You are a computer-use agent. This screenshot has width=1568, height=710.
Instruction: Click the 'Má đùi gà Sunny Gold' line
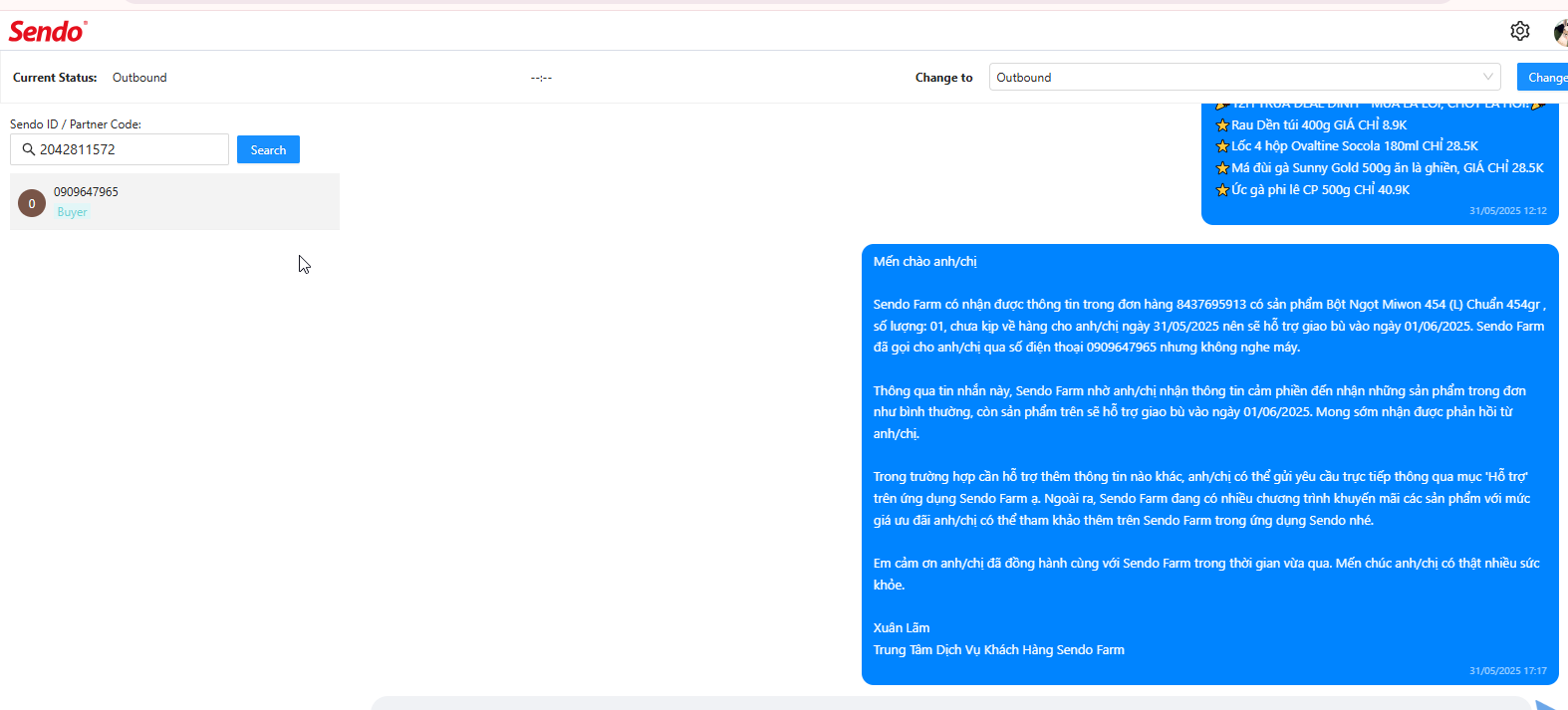[x=1380, y=168]
